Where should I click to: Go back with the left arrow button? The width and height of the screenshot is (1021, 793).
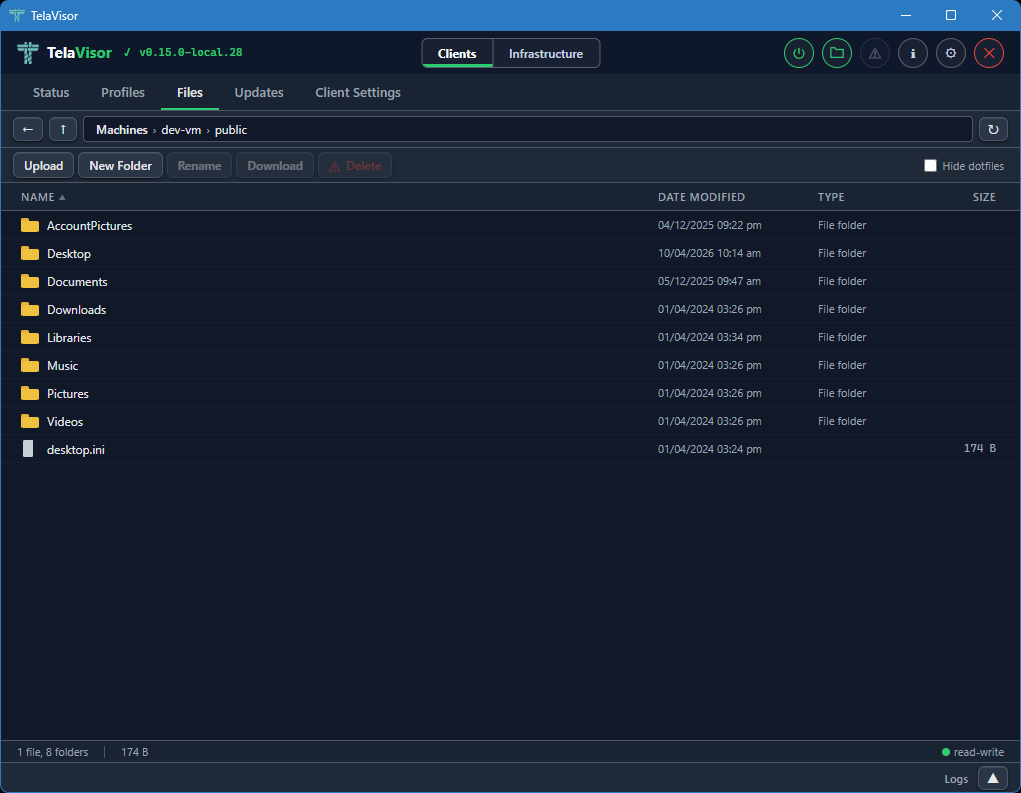(28, 130)
